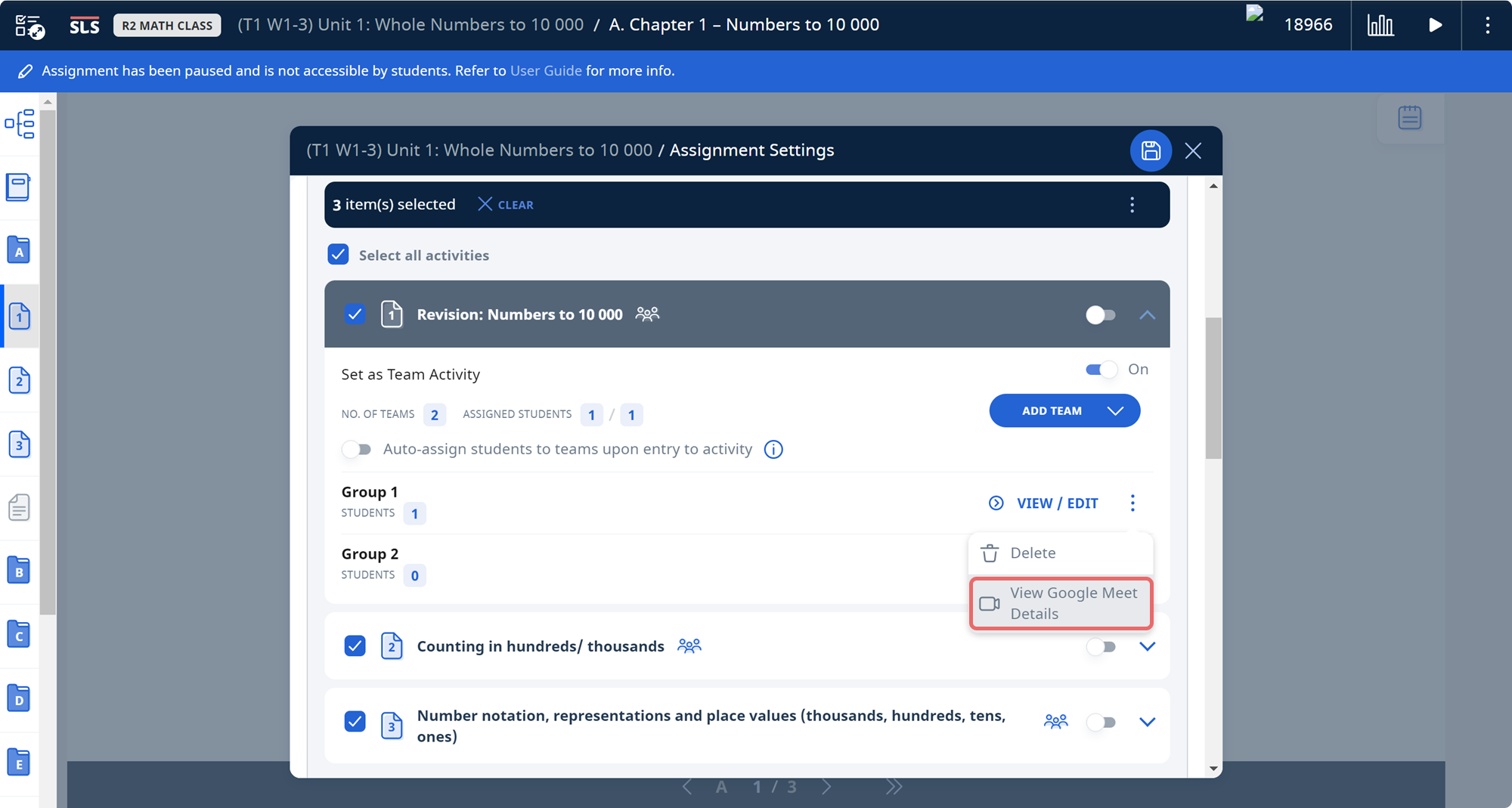Open the SLS home logo

[x=84, y=26]
